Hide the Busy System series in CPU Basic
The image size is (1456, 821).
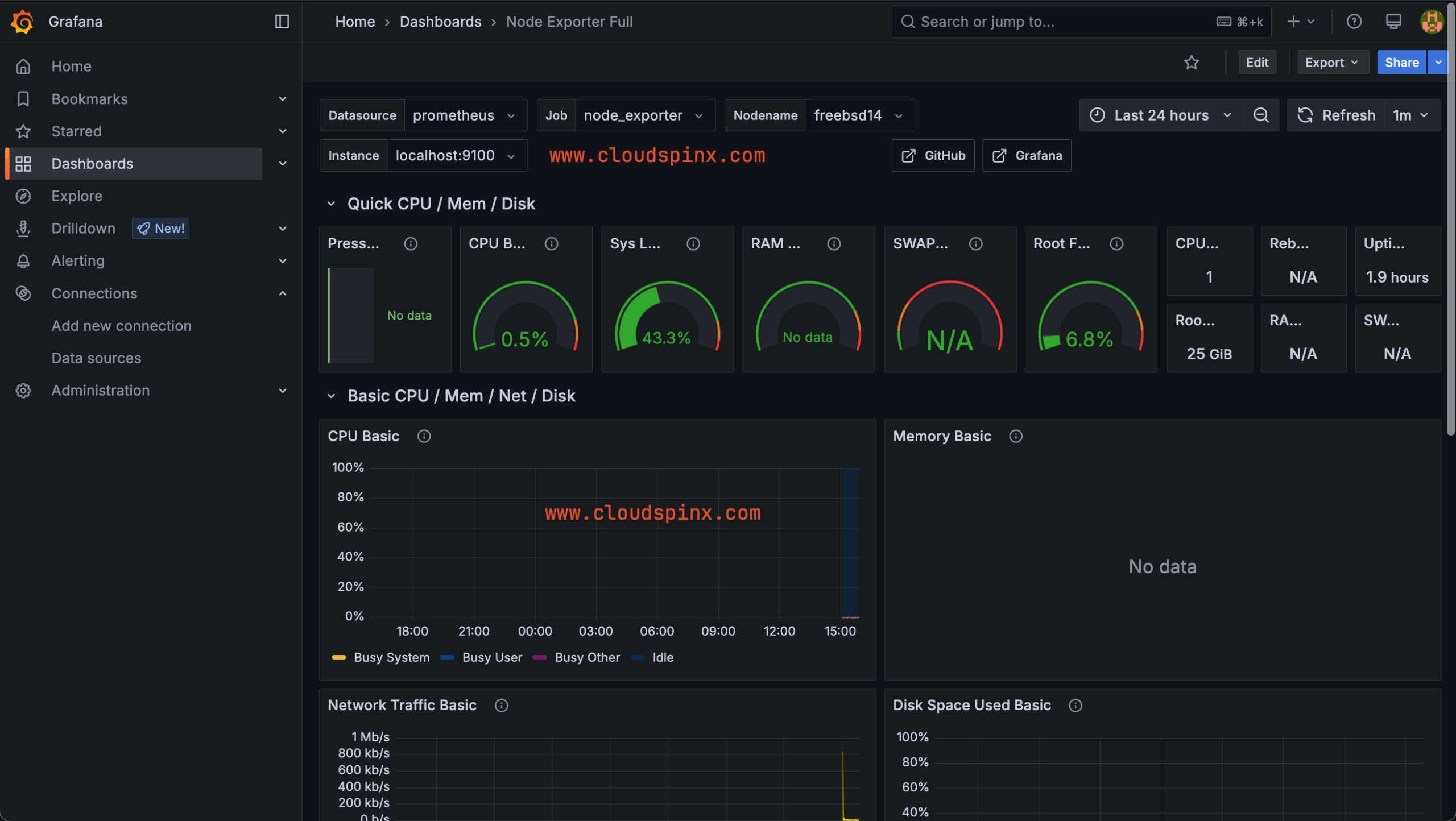pos(391,657)
